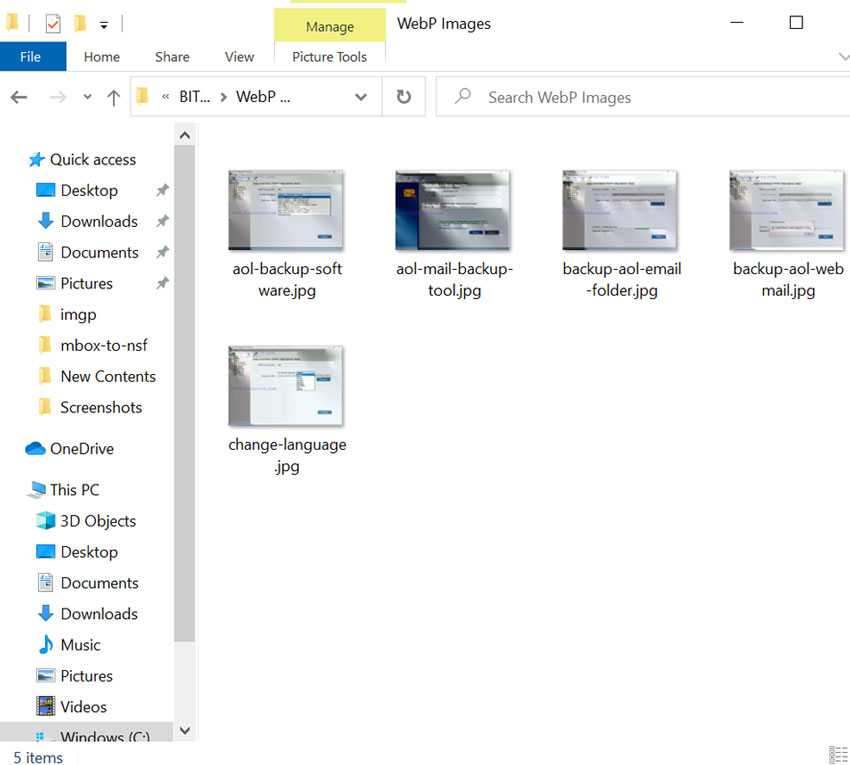
Task: Open the mbox-to-nsf folder in the sidebar
Action: pyautogui.click(x=104, y=345)
